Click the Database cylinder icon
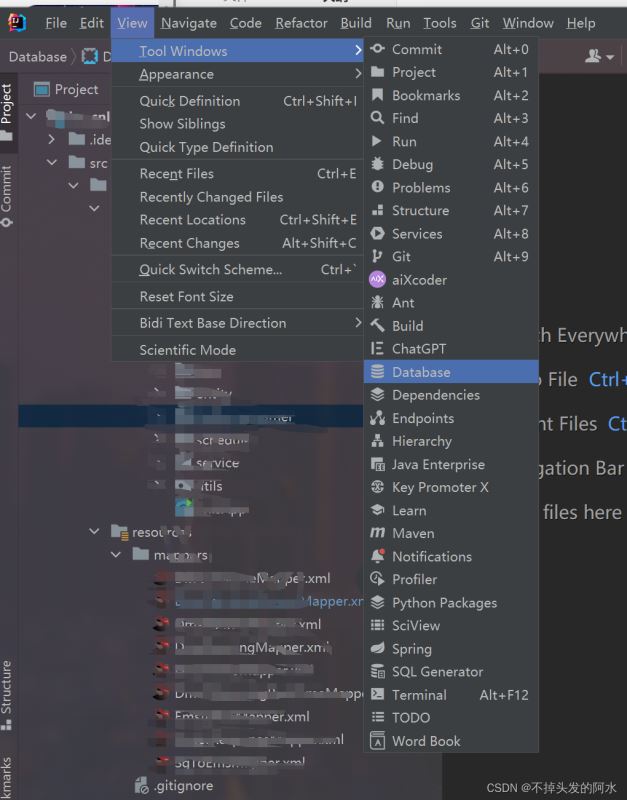 pyautogui.click(x=378, y=371)
